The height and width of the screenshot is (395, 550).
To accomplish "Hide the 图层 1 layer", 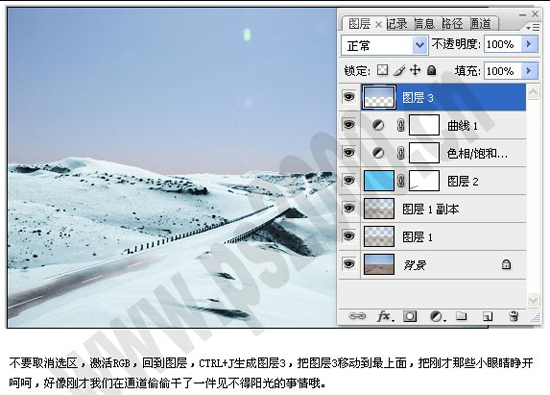I will [349, 236].
